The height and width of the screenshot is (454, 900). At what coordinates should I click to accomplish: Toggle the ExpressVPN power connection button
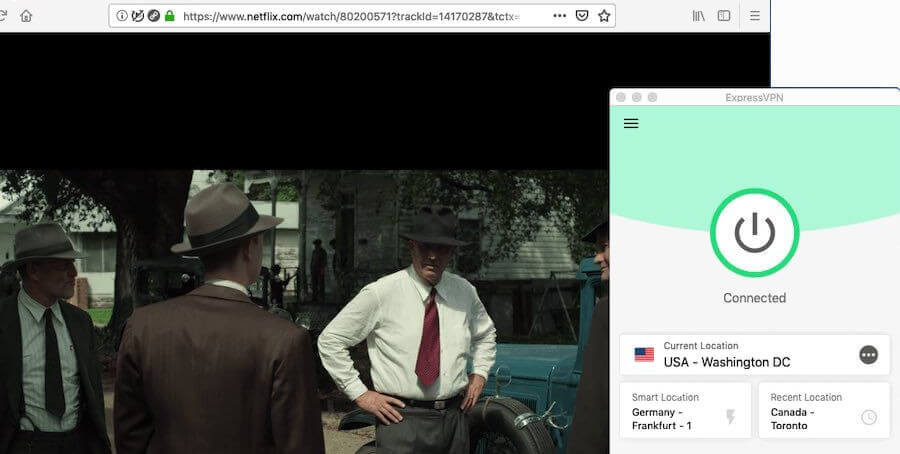(754, 232)
